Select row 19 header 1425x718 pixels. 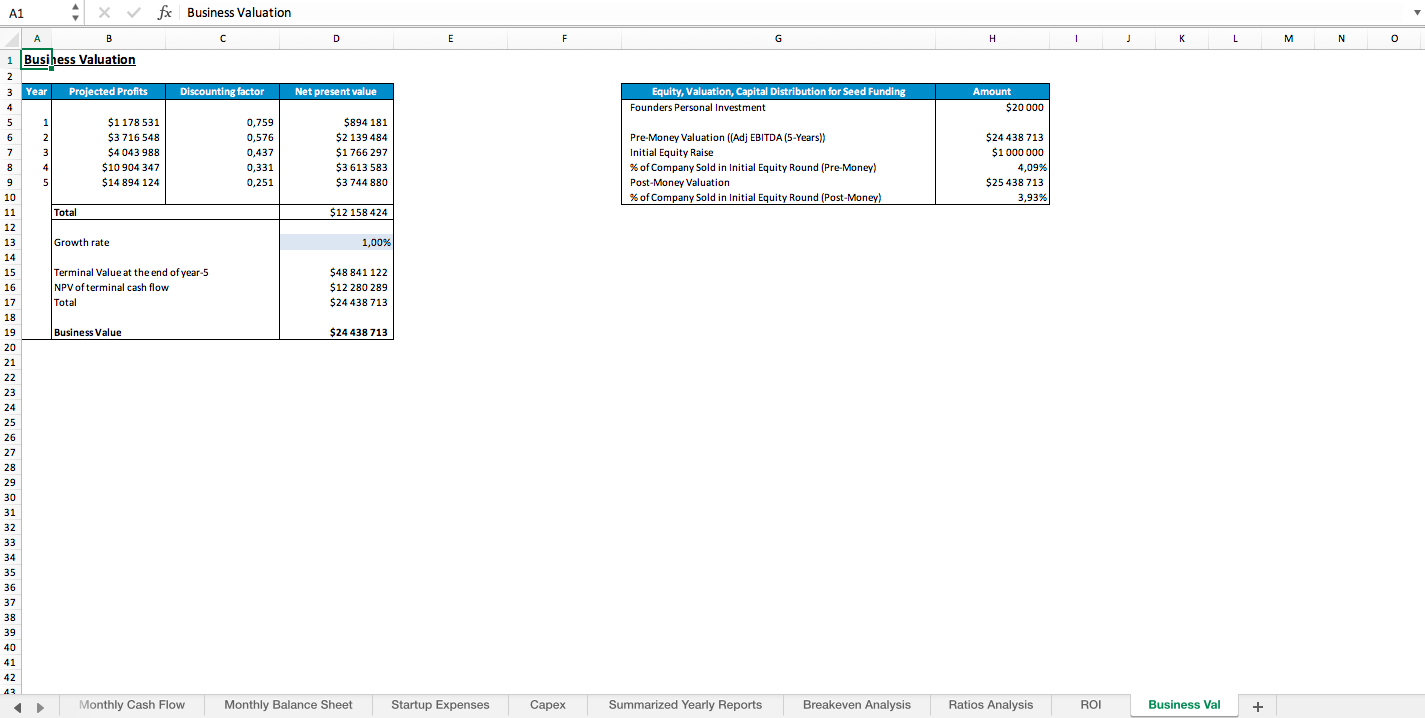pyautogui.click(x=10, y=332)
